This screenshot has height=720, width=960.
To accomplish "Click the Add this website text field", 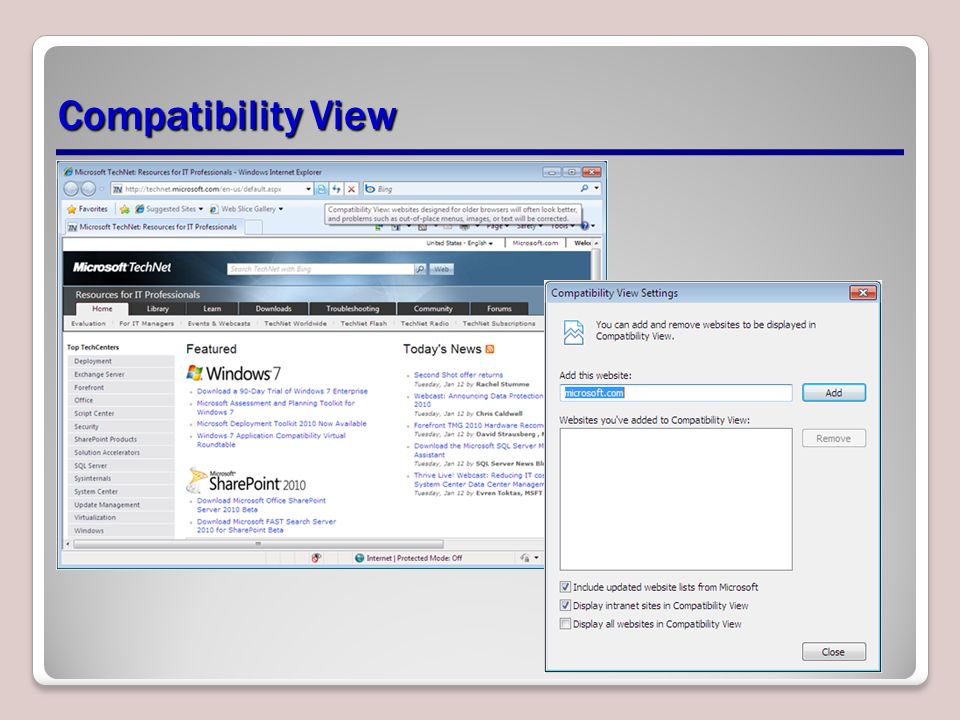I will (x=676, y=393).
